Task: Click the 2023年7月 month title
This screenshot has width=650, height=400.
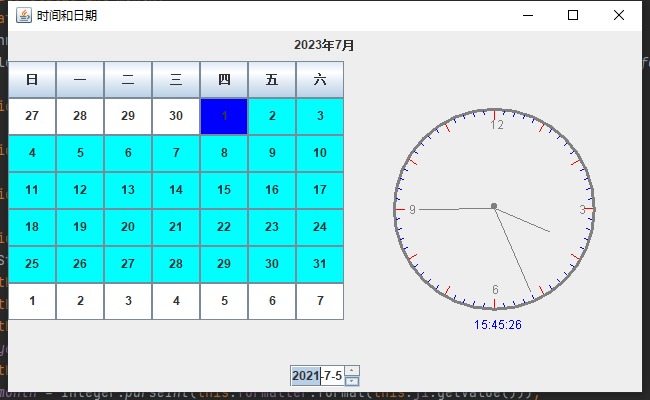Action: pos(324,45)
